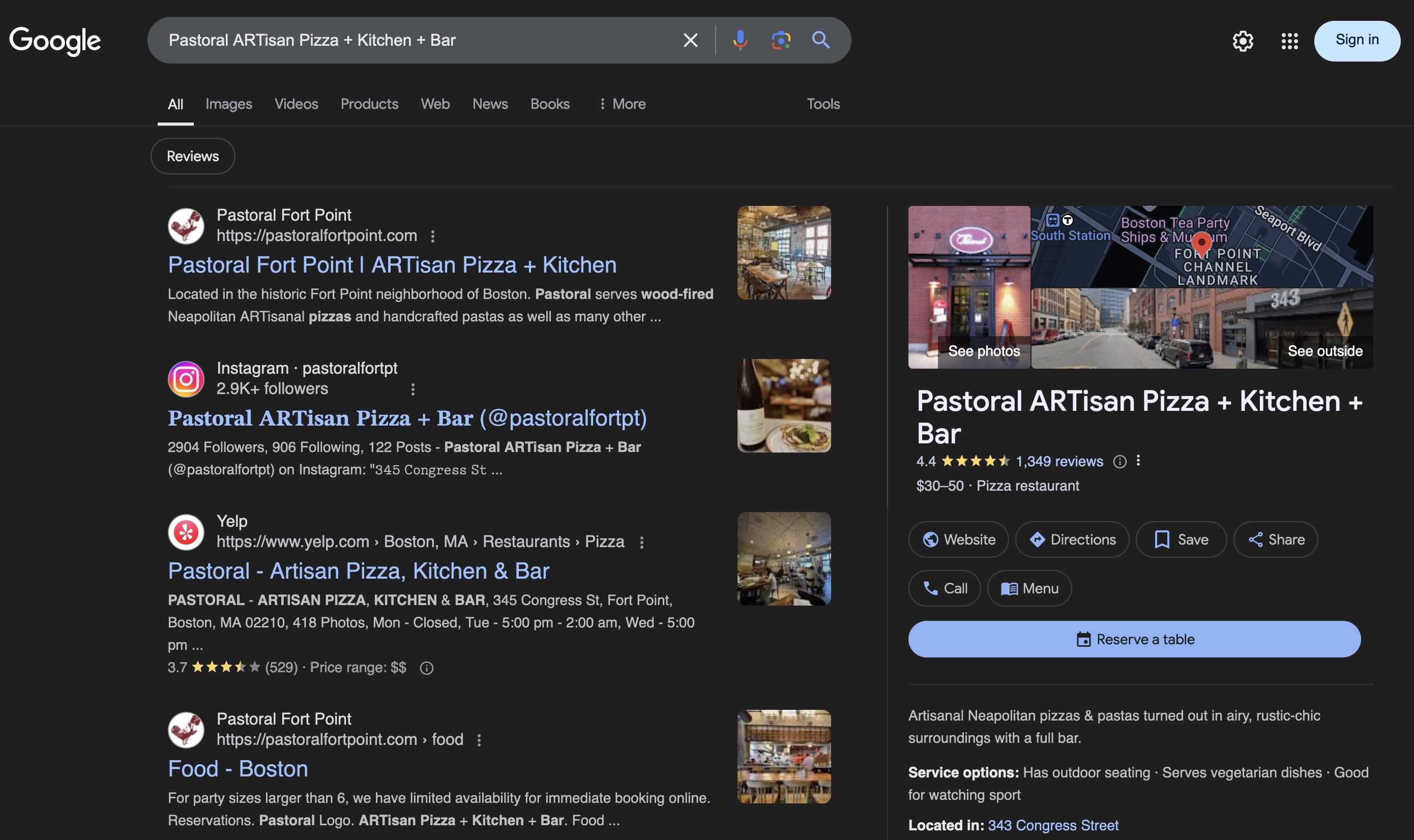Click the magnifying glass search icon
Screen dimensions: 1414x840
pos(821,40)
